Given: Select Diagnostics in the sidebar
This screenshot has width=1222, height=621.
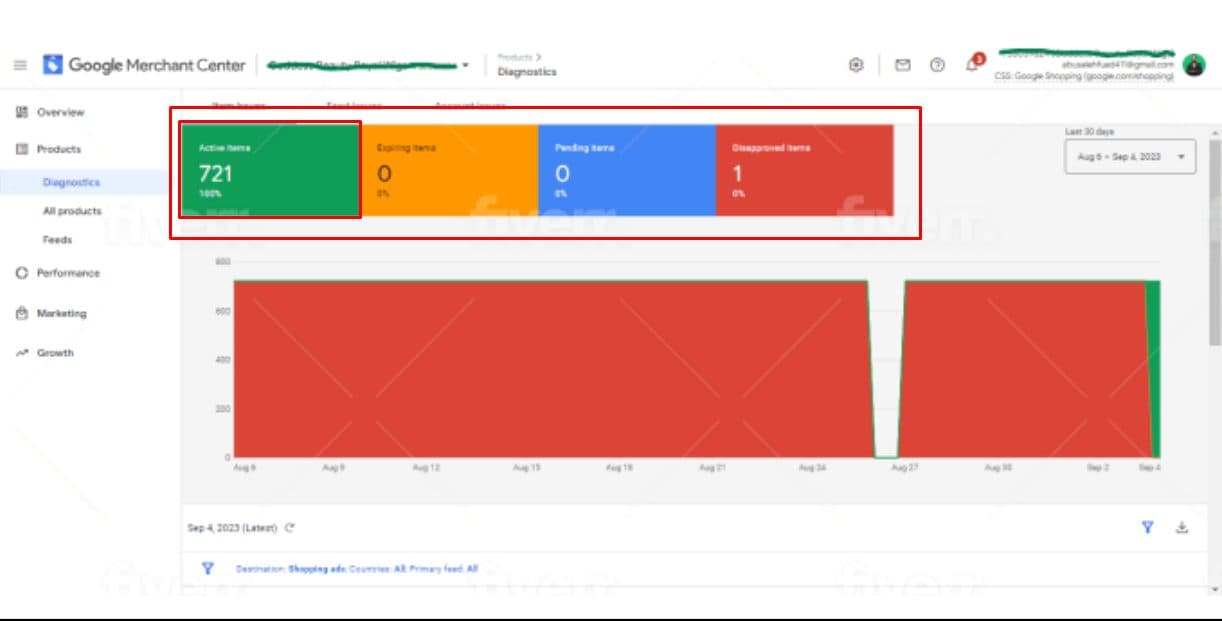Looking at the screenshot, I should point(71,183).
